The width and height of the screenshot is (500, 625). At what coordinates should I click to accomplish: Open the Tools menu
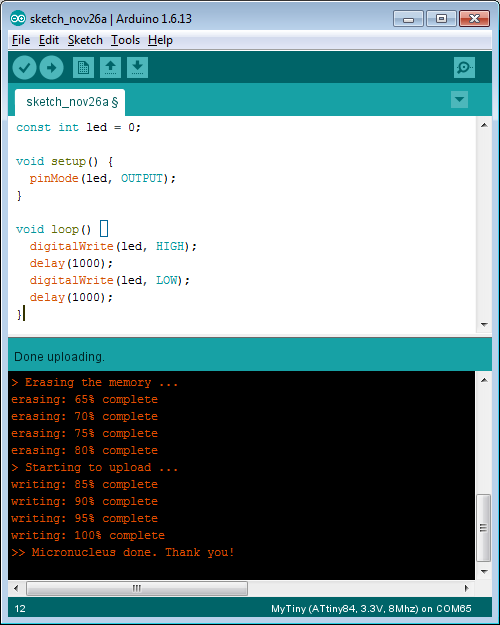(x=125, y=40)
